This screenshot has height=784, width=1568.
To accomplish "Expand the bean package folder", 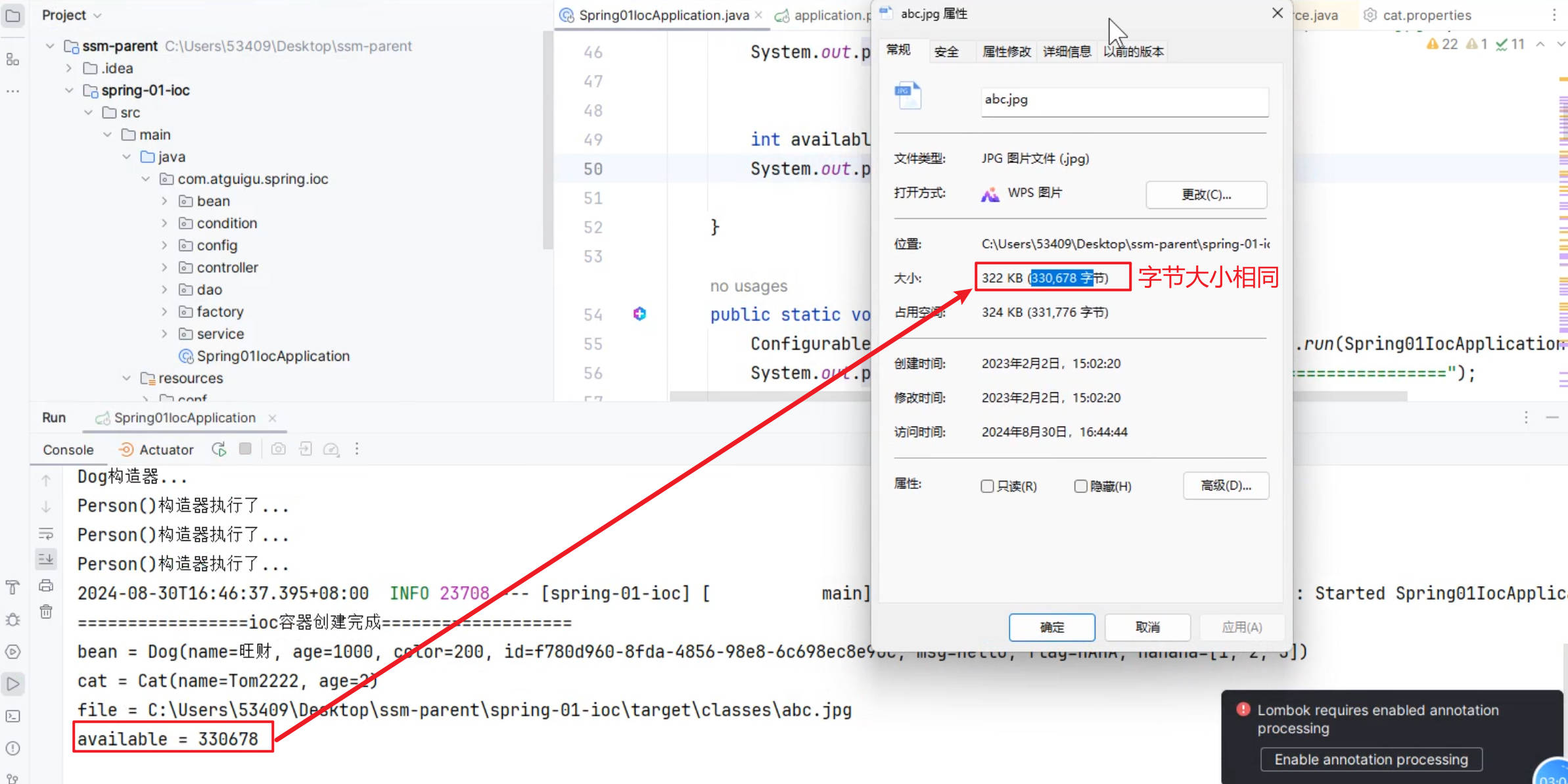I will tap(164, 201).
